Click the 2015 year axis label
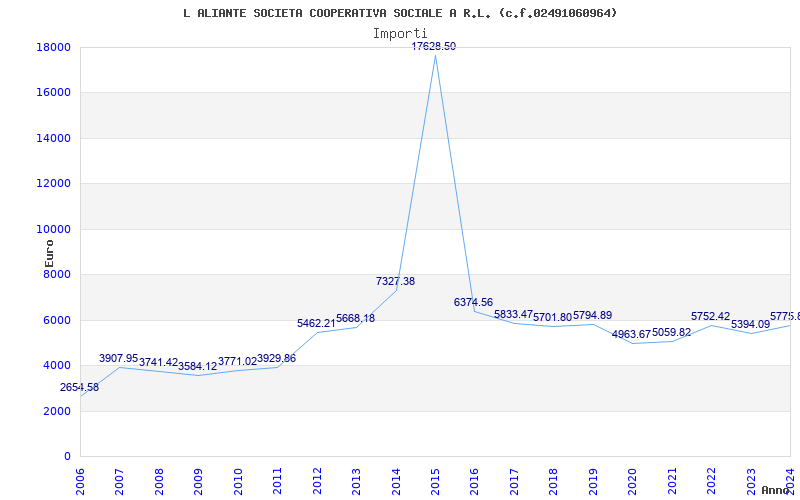The image size is (800, 500). [x=436, y=481]
